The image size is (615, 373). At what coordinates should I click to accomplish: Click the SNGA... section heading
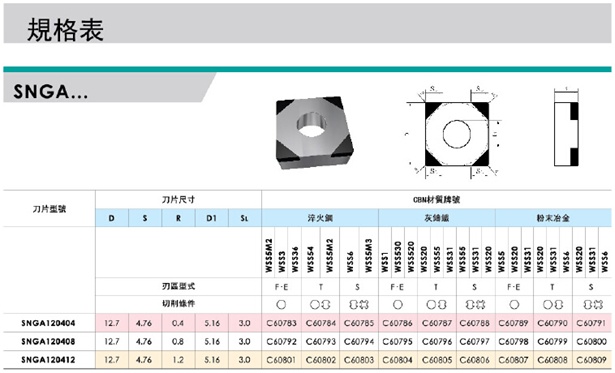pyautogui.click(x=51, y=92)
